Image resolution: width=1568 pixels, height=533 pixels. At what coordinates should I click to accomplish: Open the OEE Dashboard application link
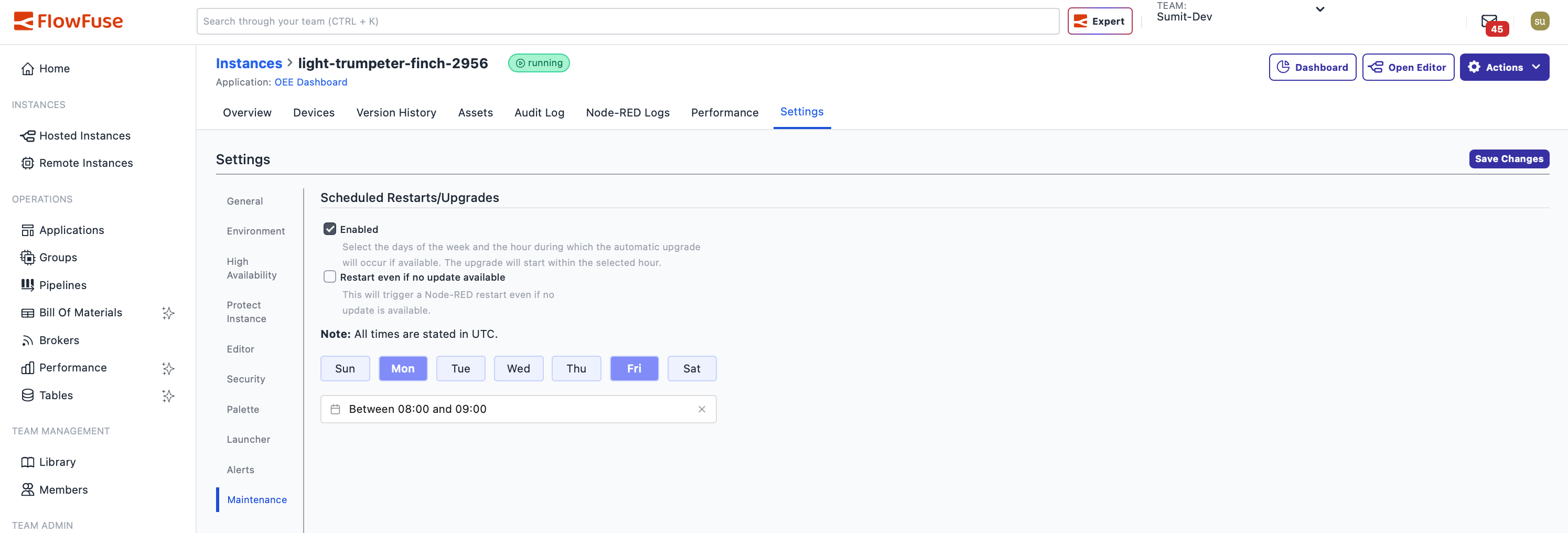pos(311,82)
